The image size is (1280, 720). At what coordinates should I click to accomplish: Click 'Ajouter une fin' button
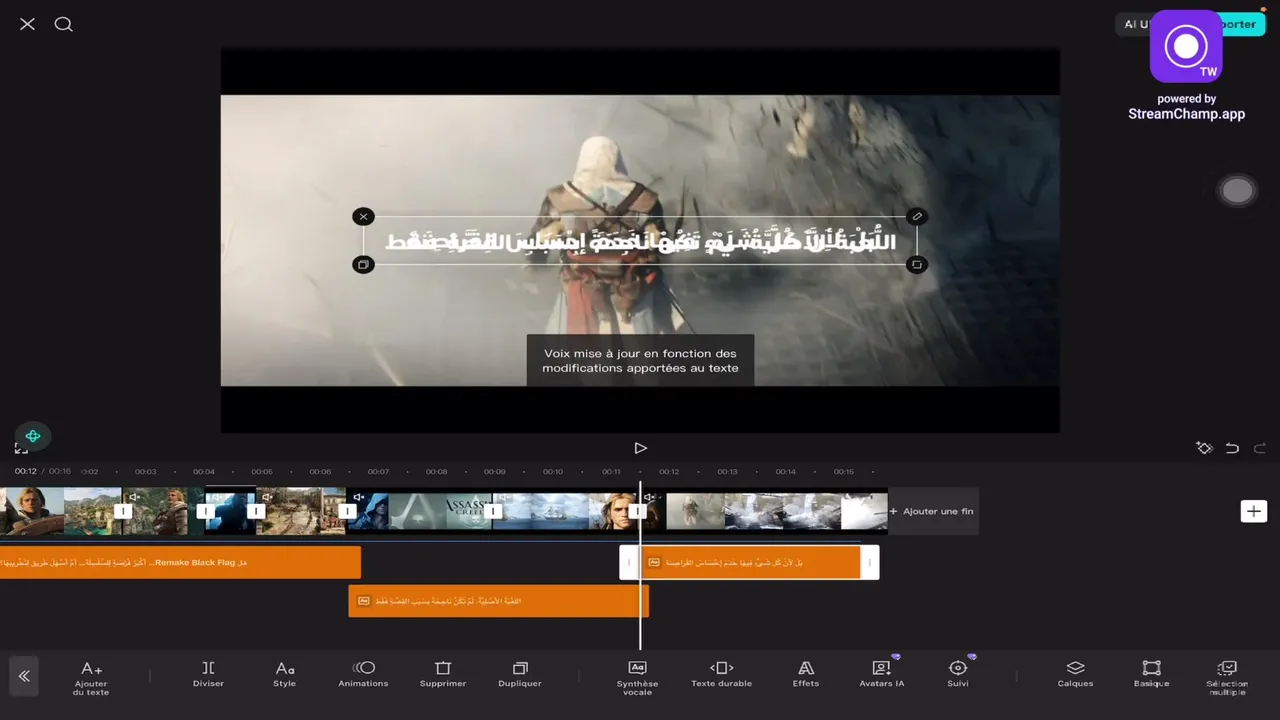[932, 511]
